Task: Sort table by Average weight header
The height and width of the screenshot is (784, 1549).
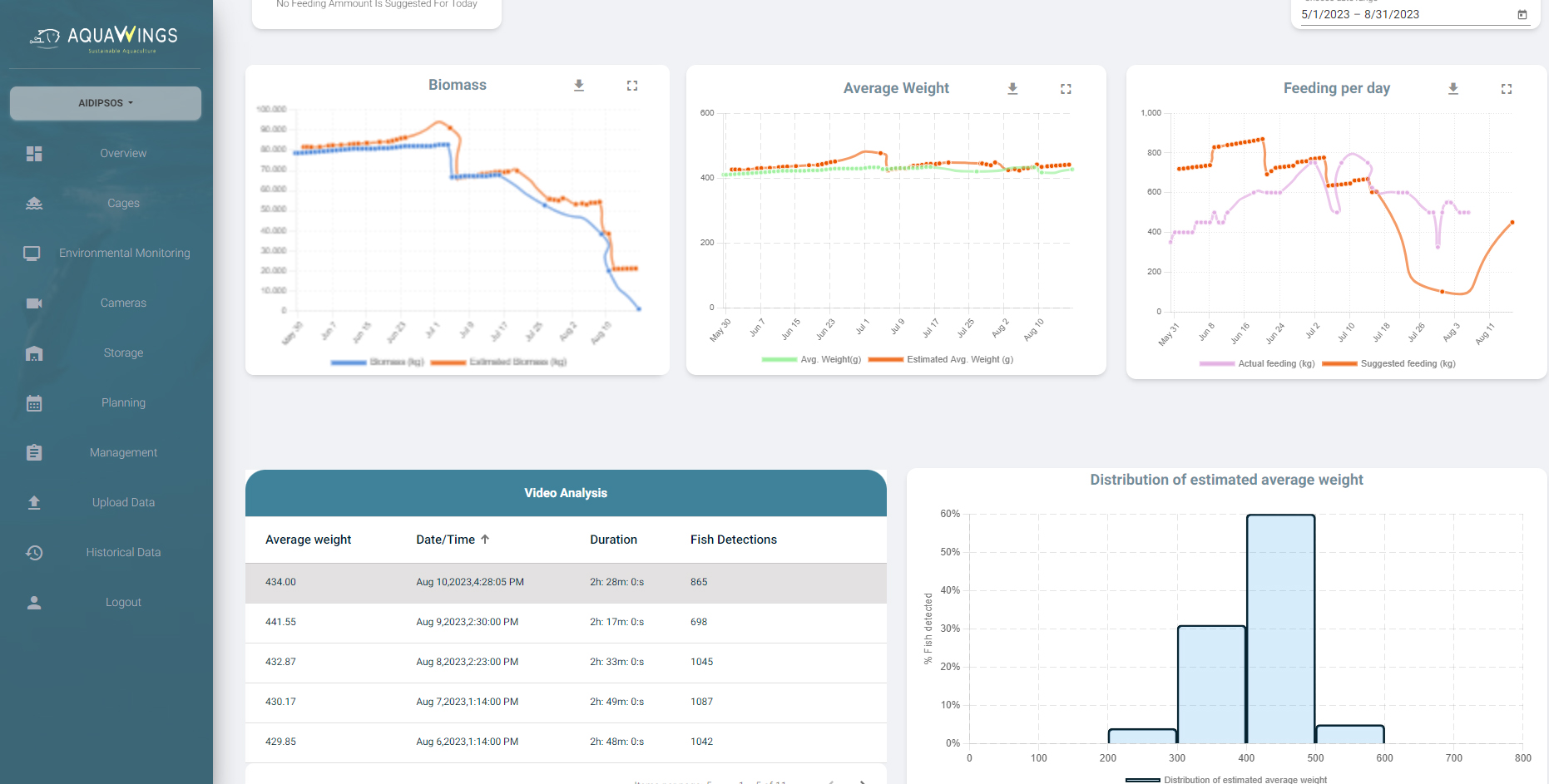Action: (308, 540)
